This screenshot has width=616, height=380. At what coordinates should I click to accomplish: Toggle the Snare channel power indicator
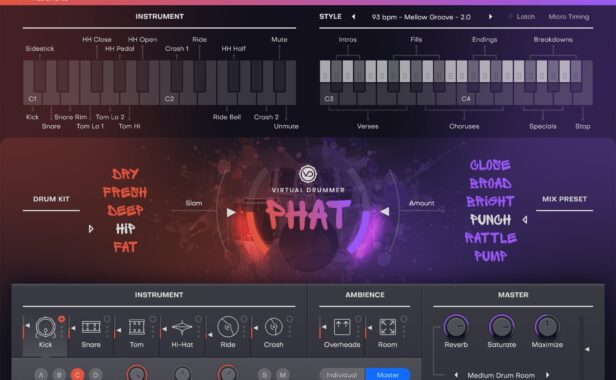pos(107,319)
